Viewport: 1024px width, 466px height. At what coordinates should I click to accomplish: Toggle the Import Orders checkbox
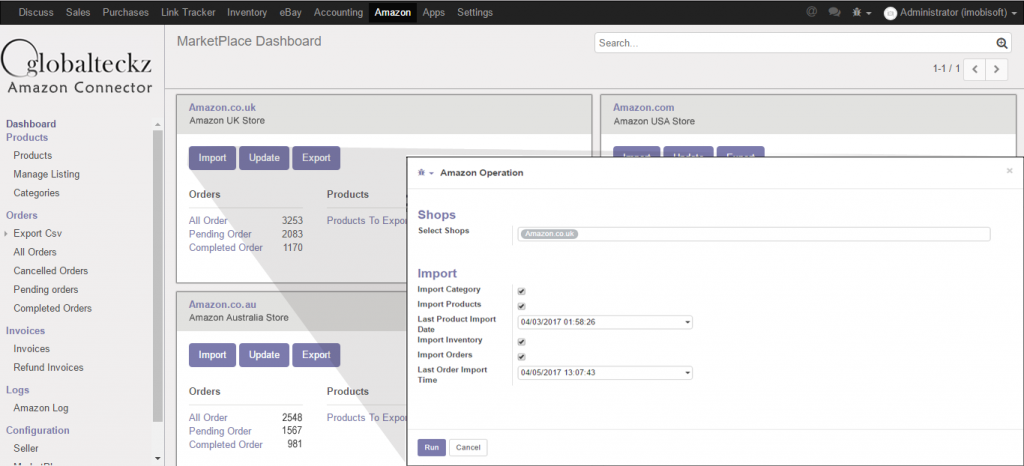click(522, 356)
